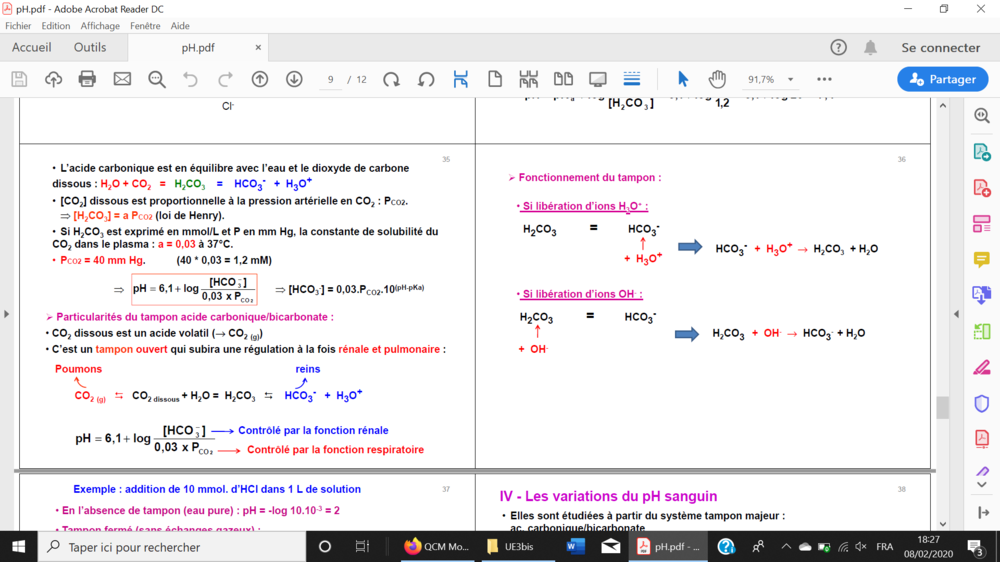The height and width of the screenshot is (562, 1000).
Task: Open the Comment tool in right sidebar
Action: click(982, 260)
